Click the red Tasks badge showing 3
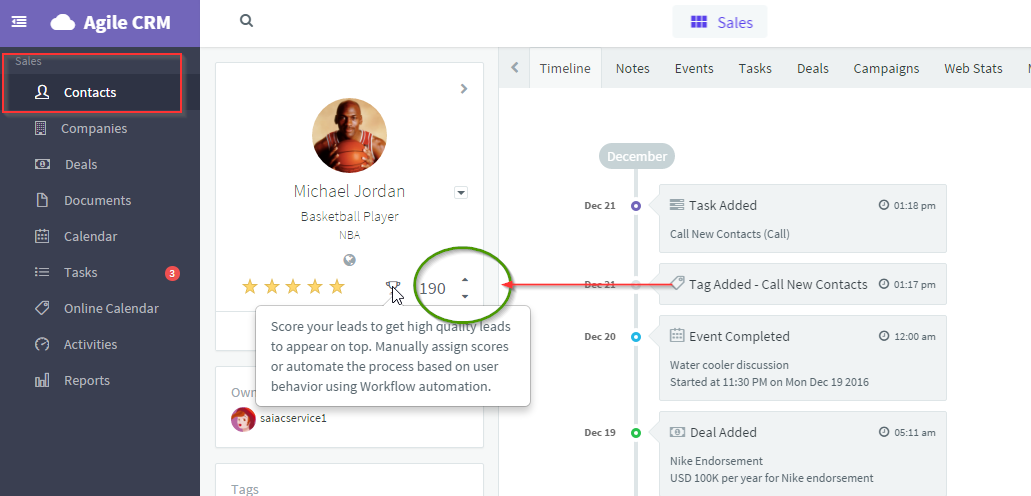The image size is (1031, 496). pos(172,273)
